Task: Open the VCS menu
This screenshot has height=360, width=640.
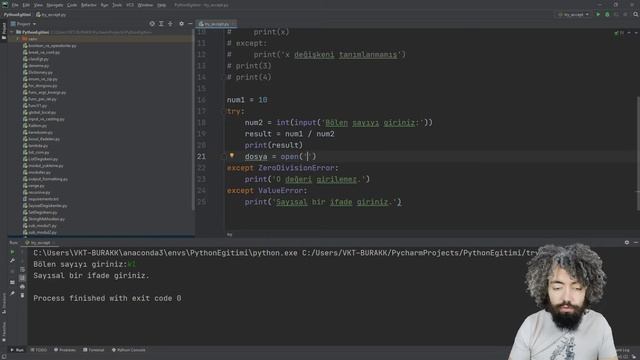Action: point(130,5)
